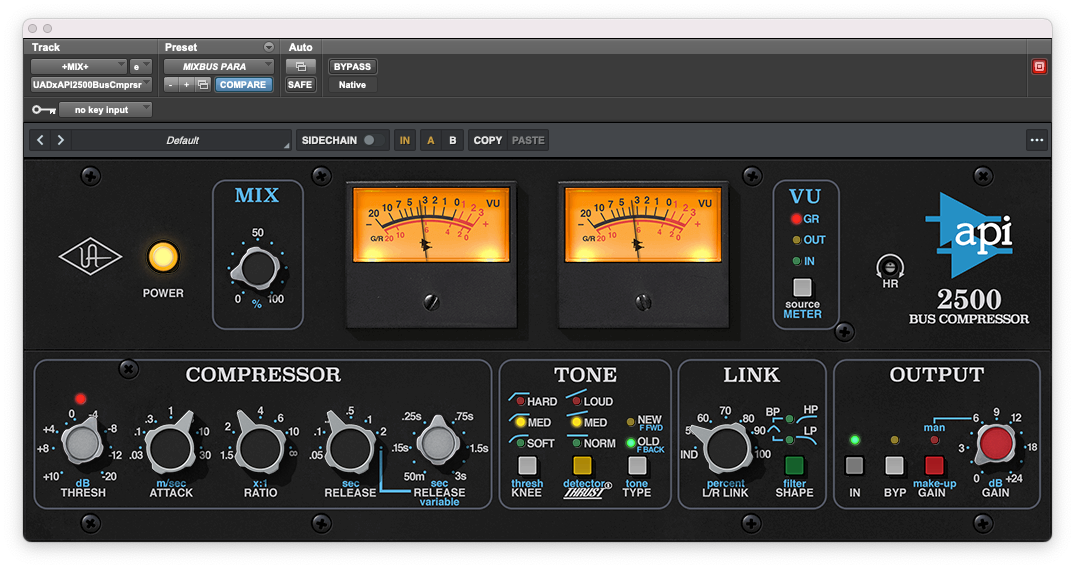Toggle the red make-up GAIN button
Image resolution: width=1075 pixels, height=569 pixels.
pyautogui.click(x=934, y=465)
